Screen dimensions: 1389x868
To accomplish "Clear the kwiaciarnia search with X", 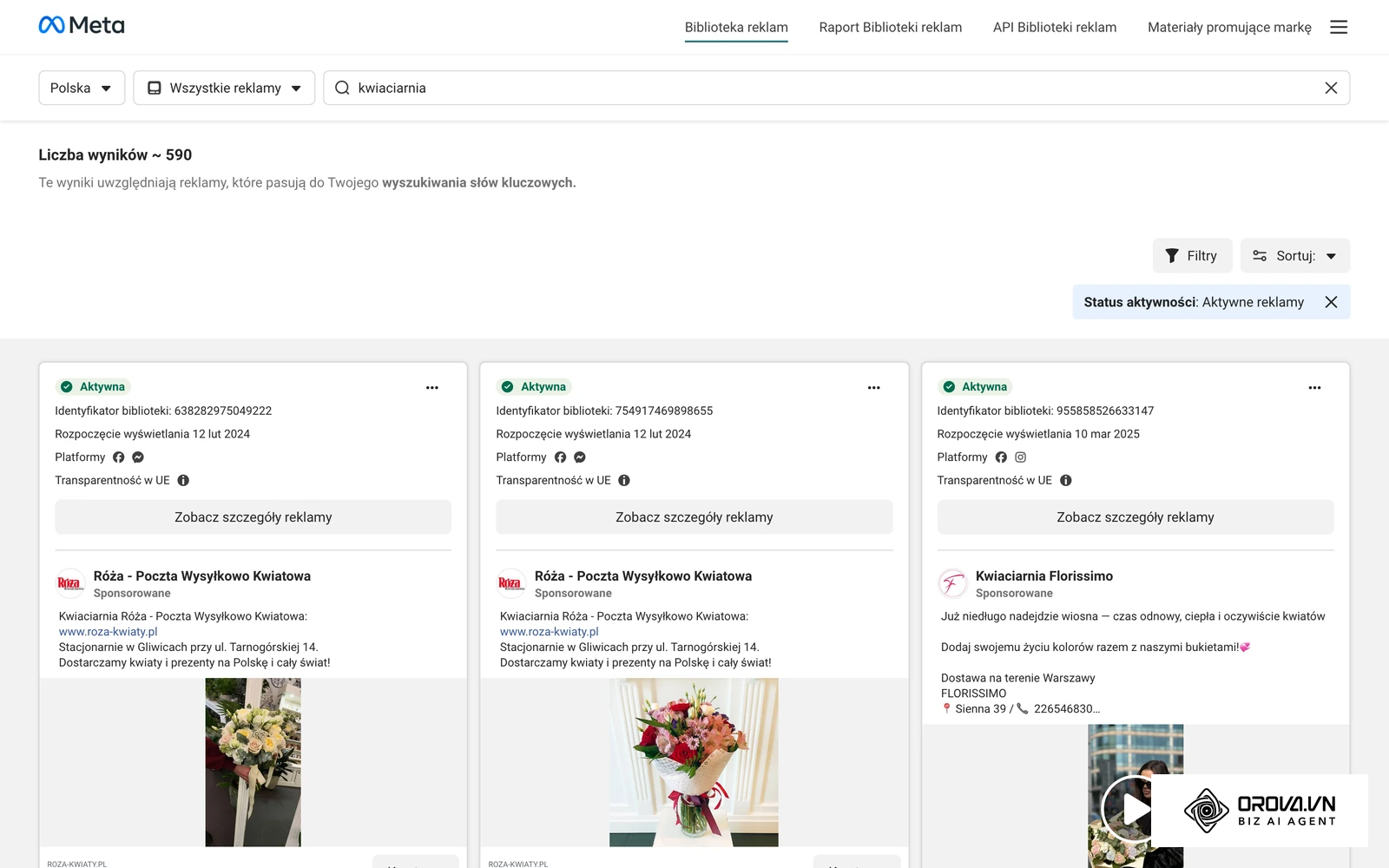I will (x=1331, y=88).
